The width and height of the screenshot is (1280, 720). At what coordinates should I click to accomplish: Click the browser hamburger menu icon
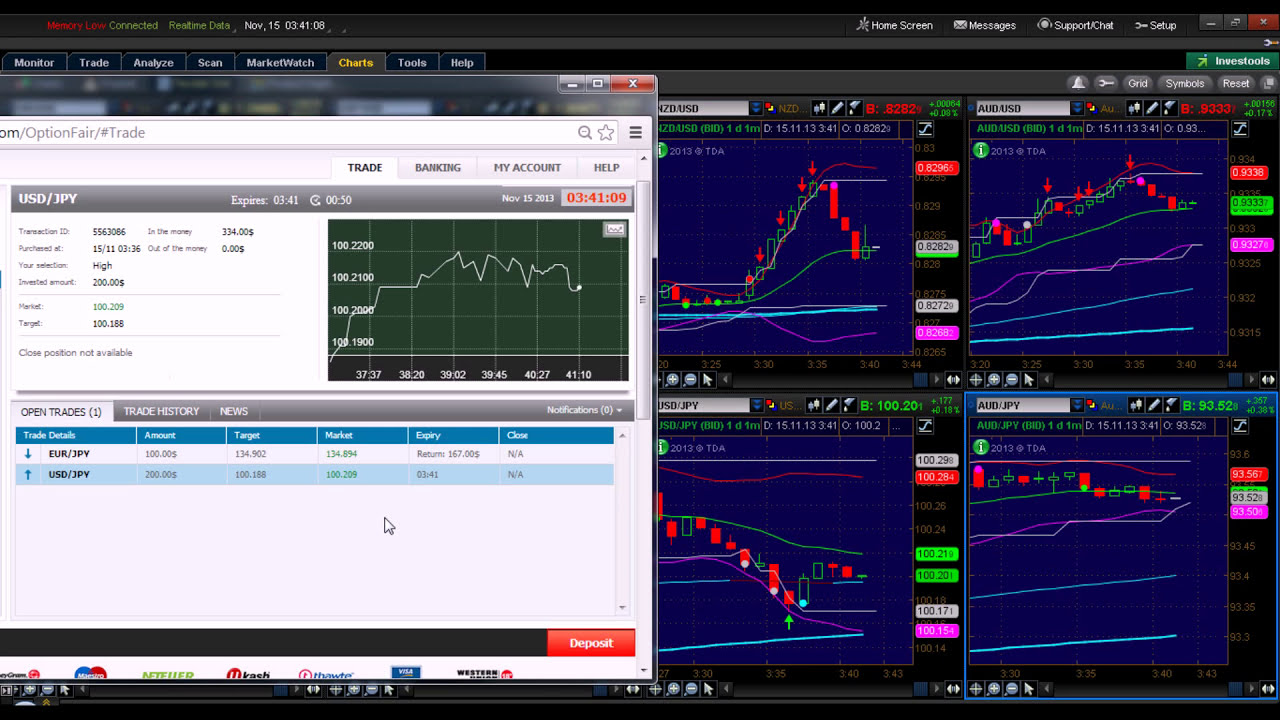coord(635,132)
